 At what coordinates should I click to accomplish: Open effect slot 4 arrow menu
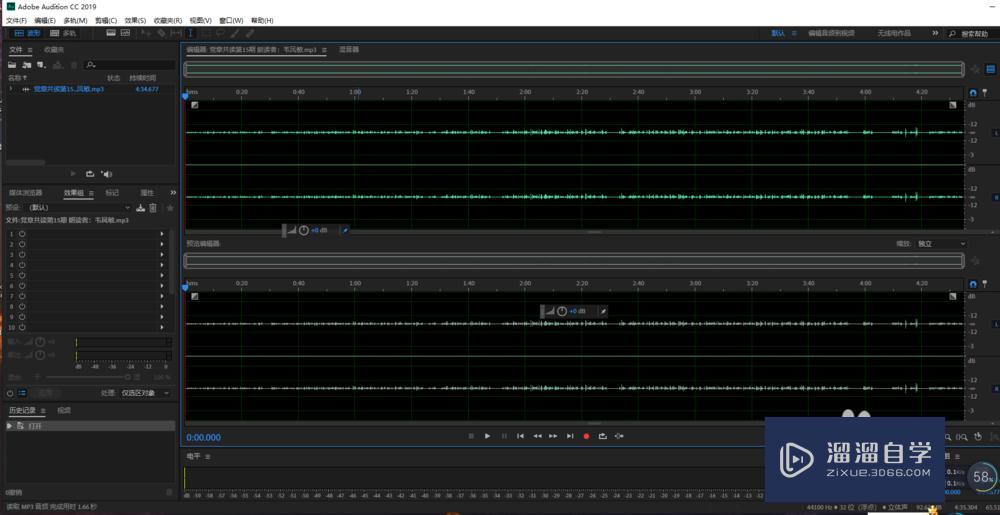[162, 265]
